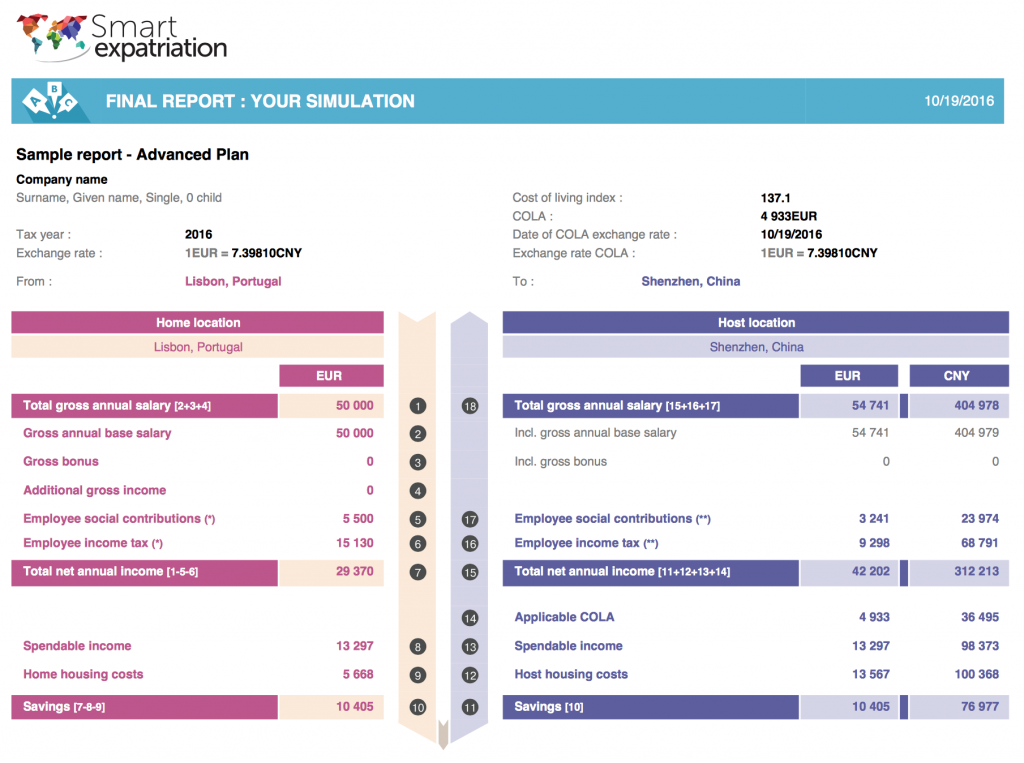Screen dimensions: 1024x763
Task: Click host social contributions CNY 23 974
Action: pos(980,519)
